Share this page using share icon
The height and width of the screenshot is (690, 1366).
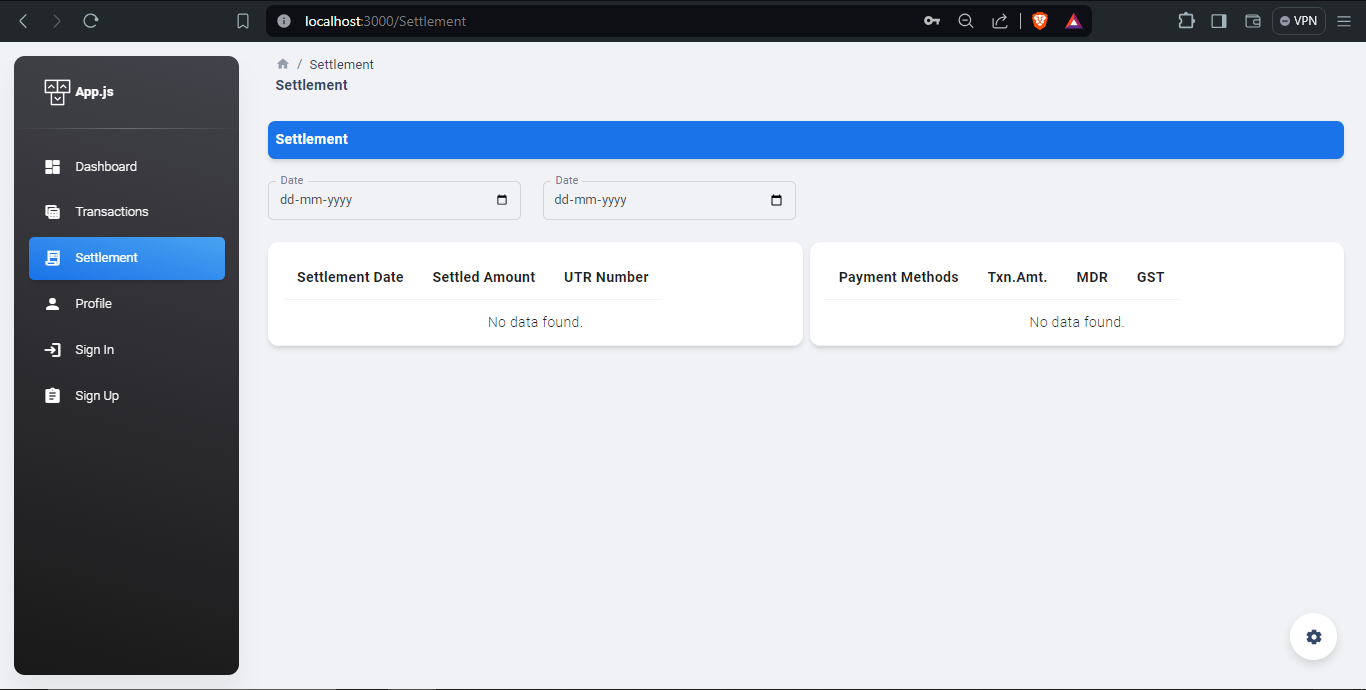(1000, 21)
